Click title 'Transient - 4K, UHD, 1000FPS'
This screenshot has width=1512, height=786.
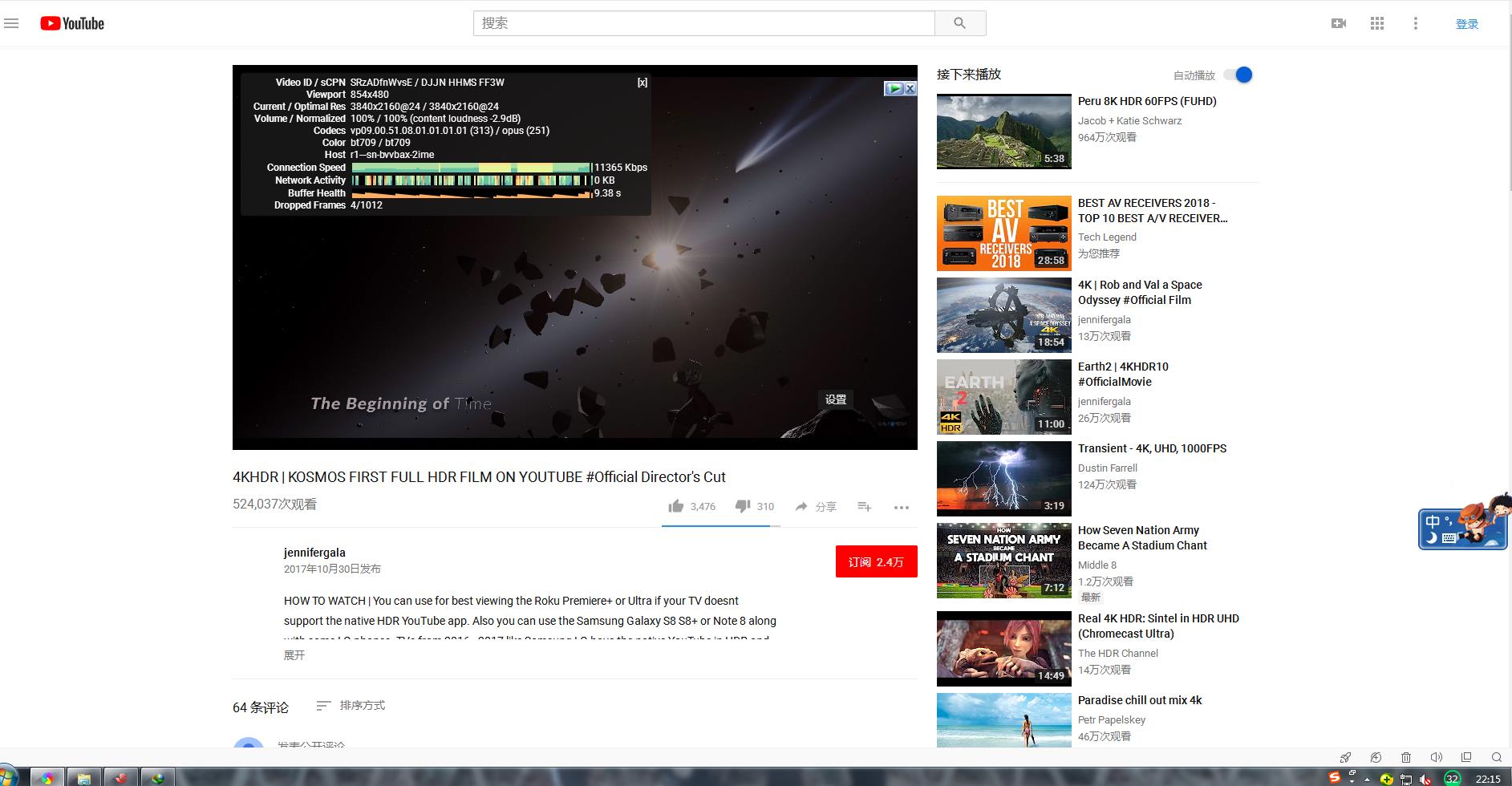1152,448
